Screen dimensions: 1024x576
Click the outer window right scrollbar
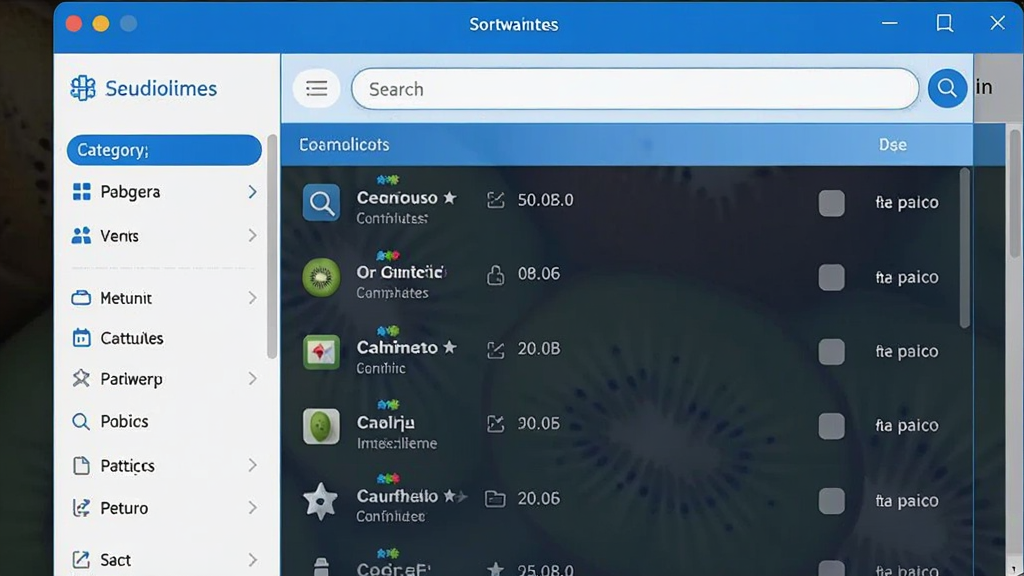click(x=1015, y=193)
